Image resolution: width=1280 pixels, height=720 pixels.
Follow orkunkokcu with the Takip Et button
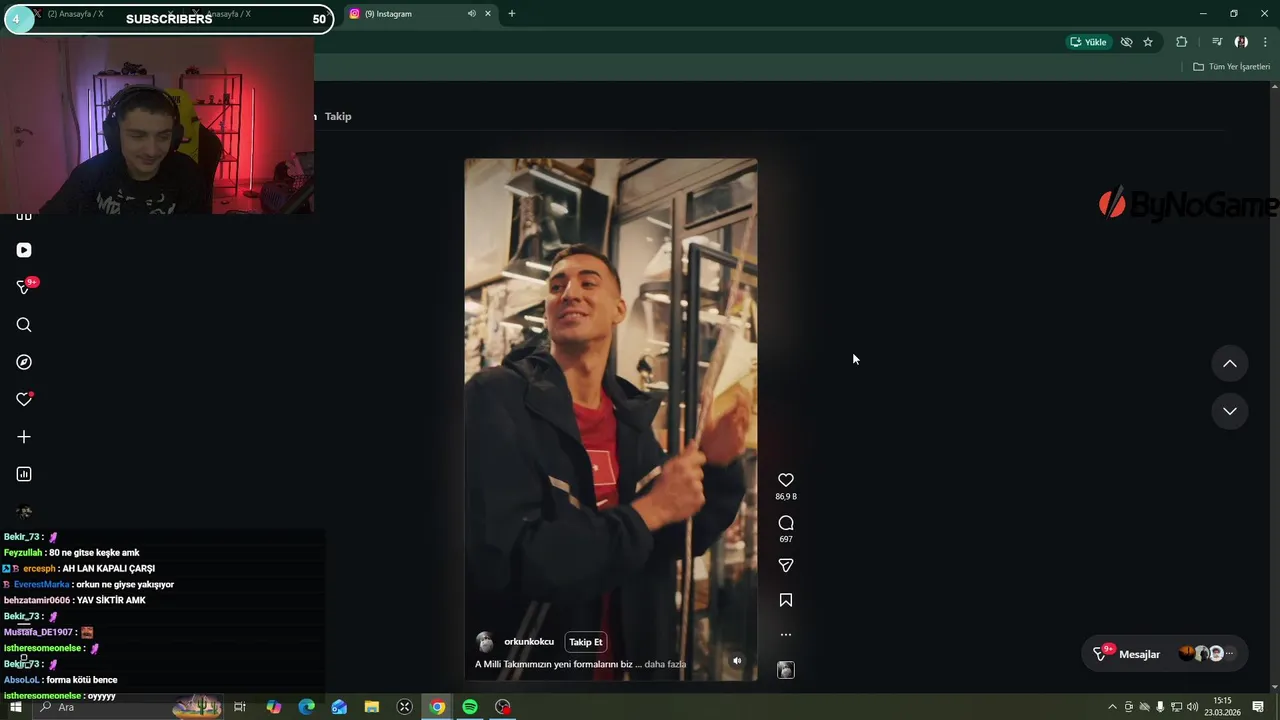586,642
